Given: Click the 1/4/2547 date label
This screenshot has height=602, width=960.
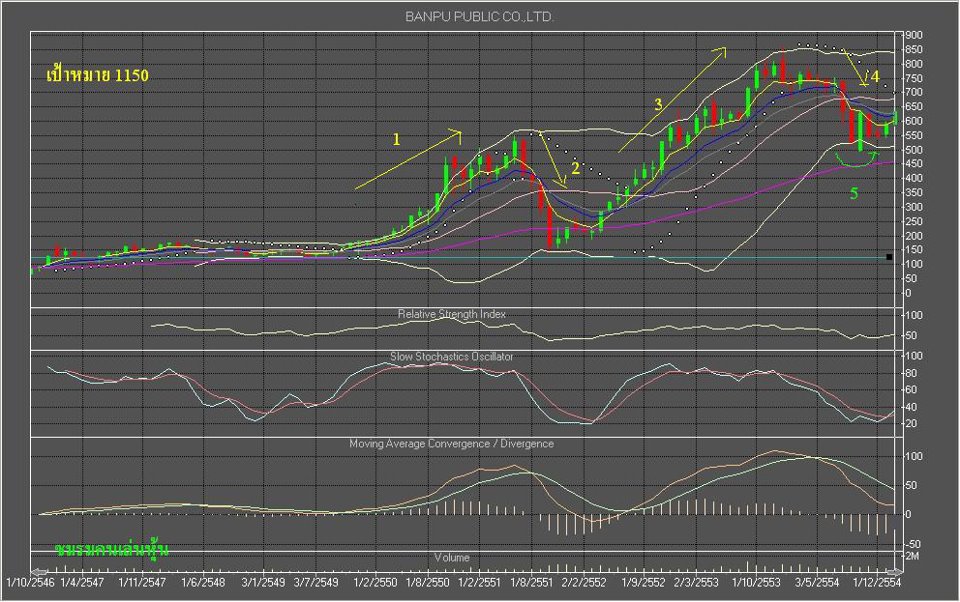Looking at the screenshot, I should [x=82, y=582].
